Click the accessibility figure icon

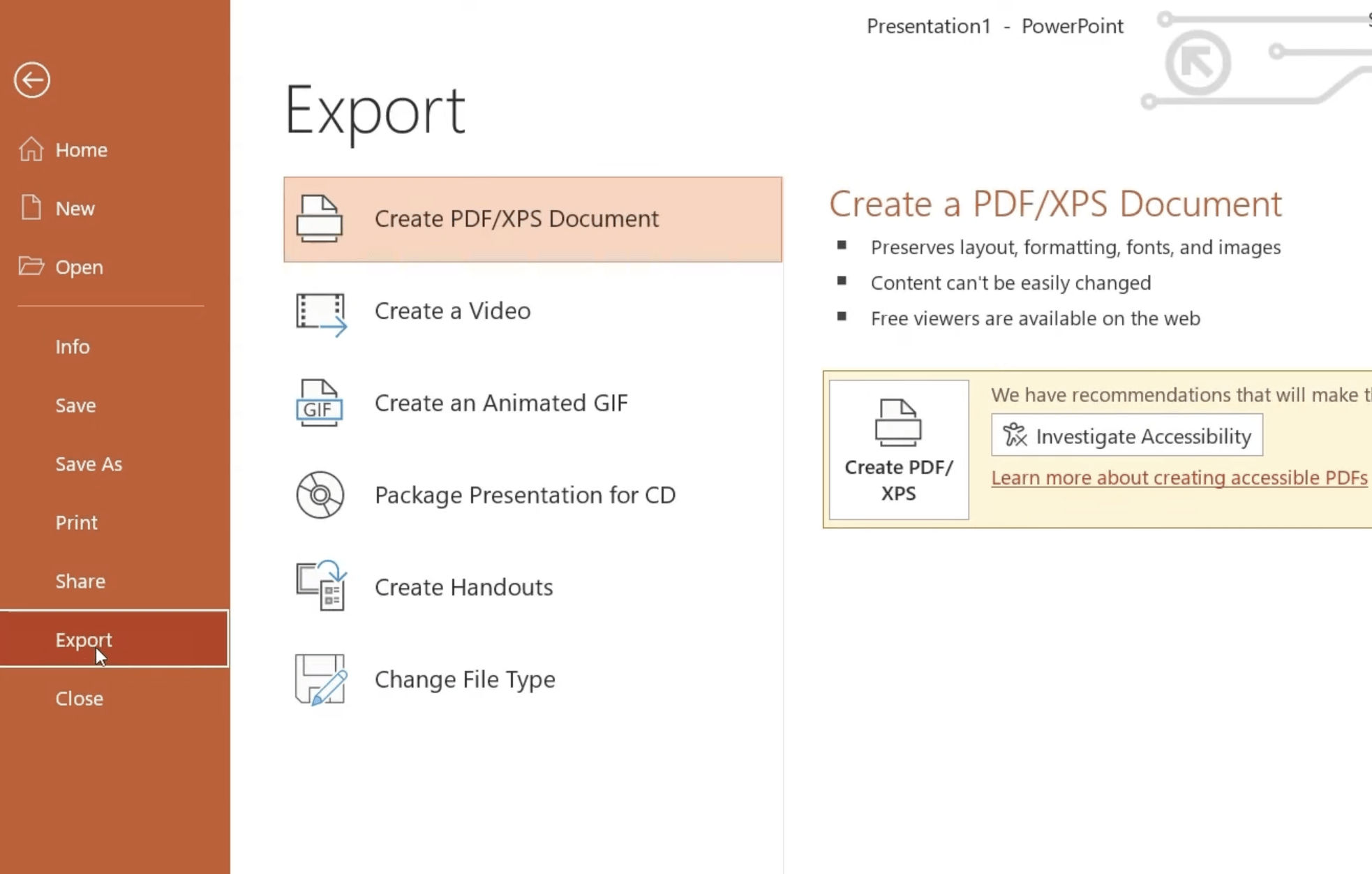pos(1015,435)
